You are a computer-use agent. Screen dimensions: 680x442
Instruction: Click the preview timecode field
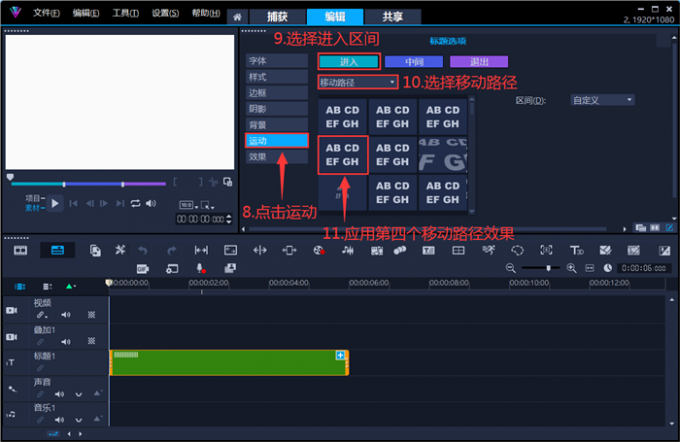(x=204, y=219)
